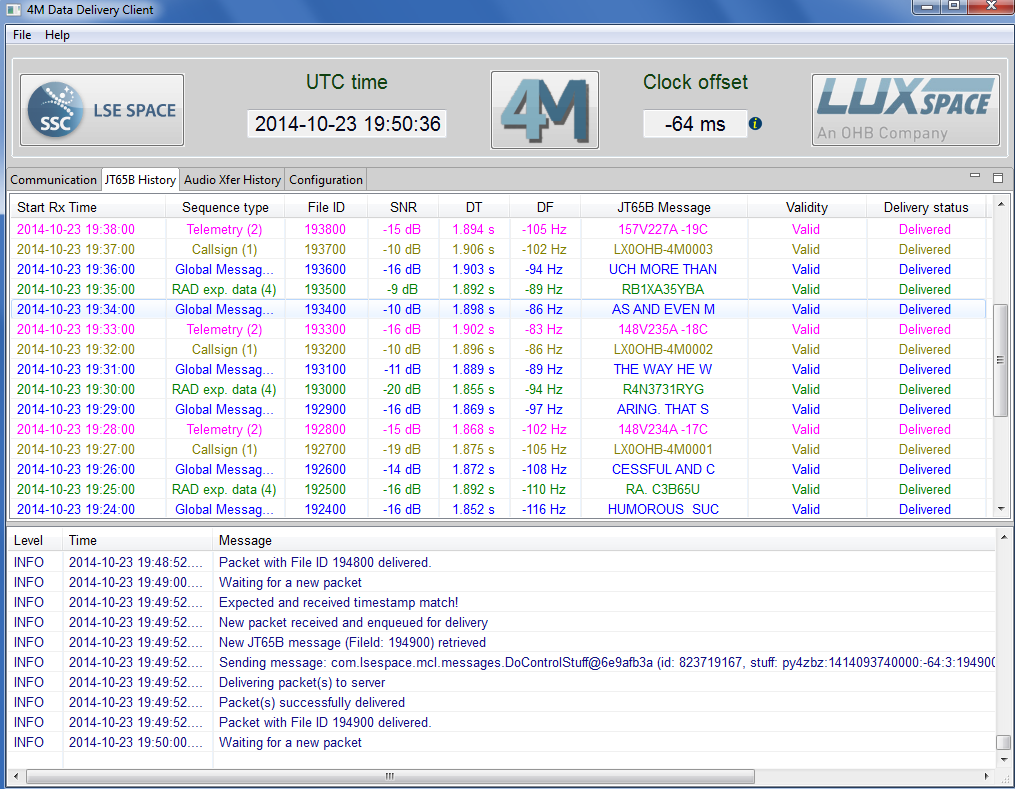Open the Help menu
This screenshot has width=1015, height=789.
[58, 35]
